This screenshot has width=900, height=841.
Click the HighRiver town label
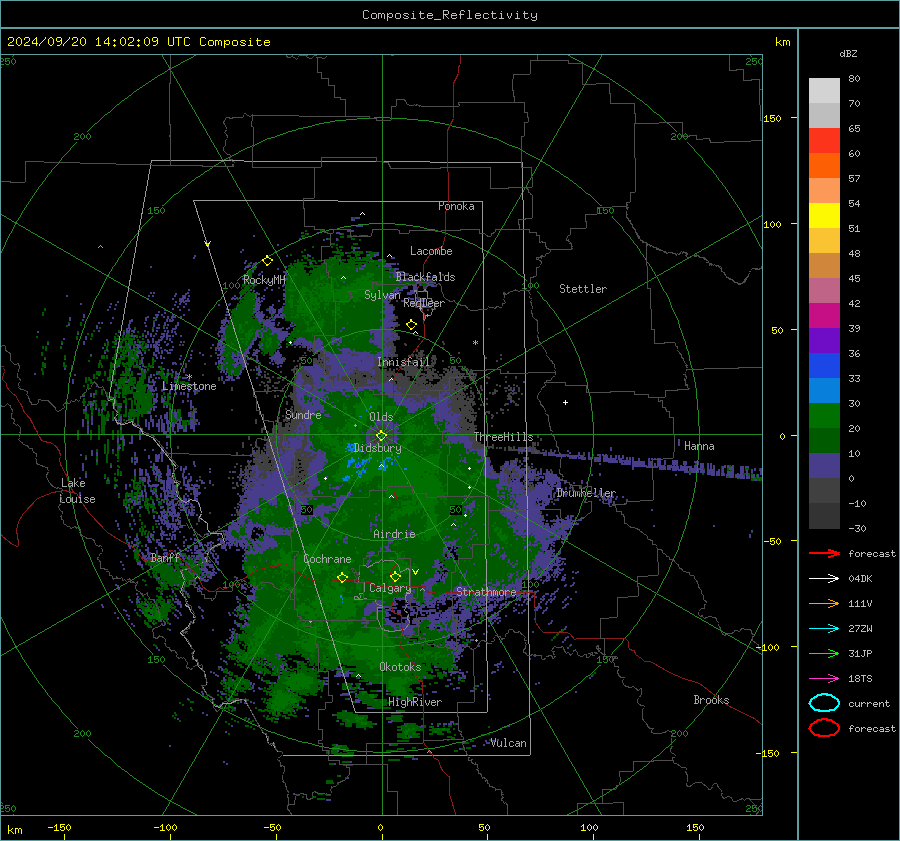[415, 702]
